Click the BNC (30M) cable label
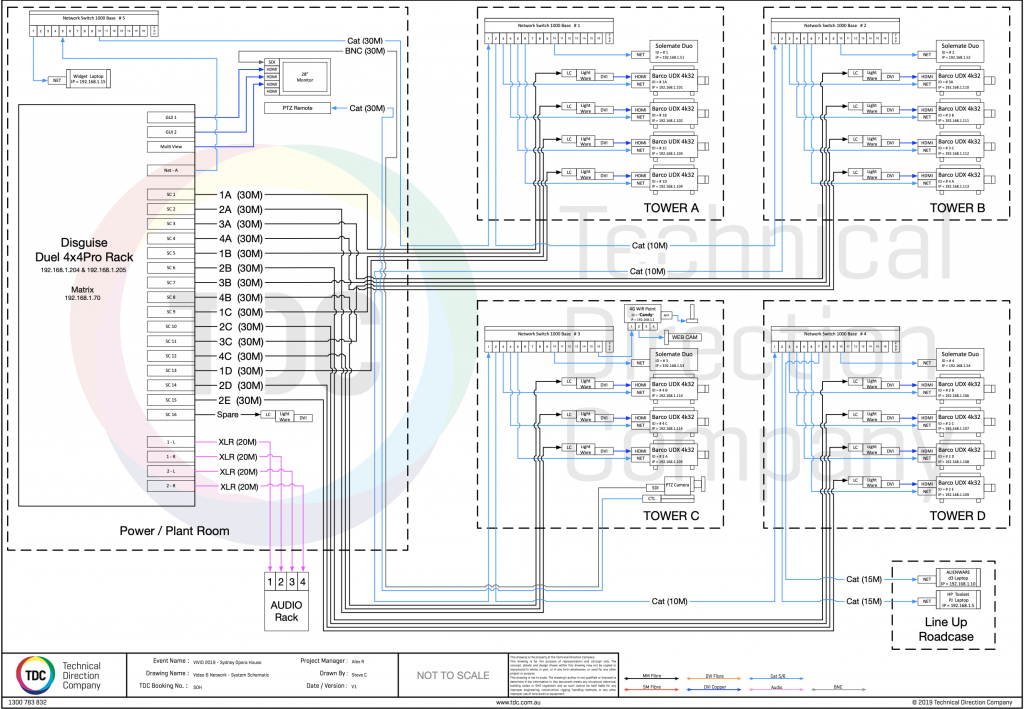The height and width of the screenshot is (709, 1024). (x=364, y=51)
